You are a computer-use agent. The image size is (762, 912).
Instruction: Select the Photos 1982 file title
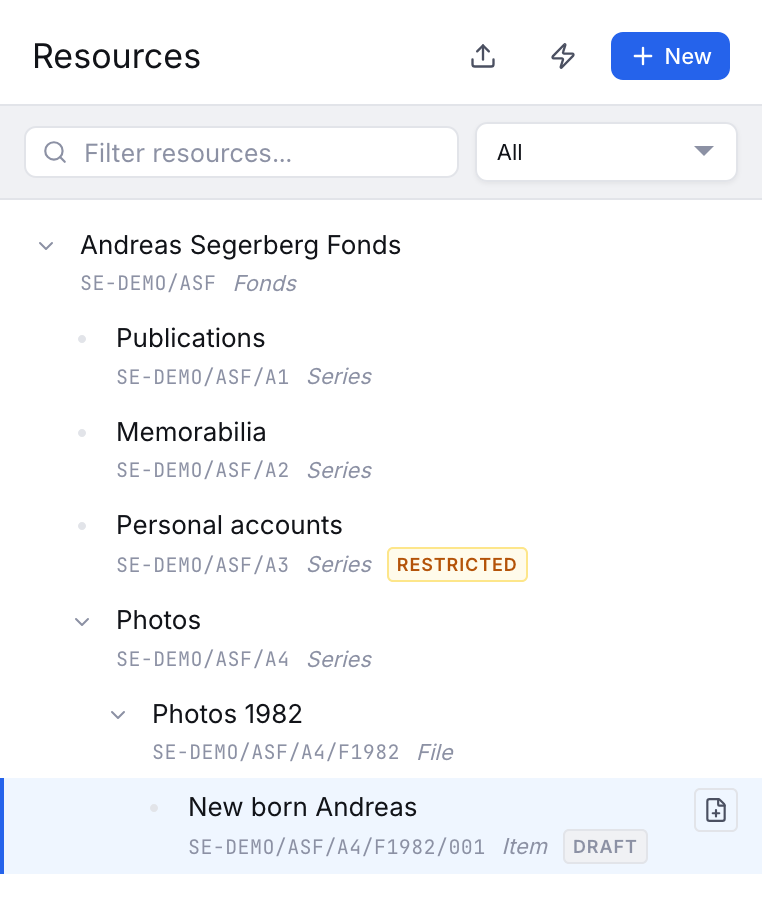(x=227, y=714)
